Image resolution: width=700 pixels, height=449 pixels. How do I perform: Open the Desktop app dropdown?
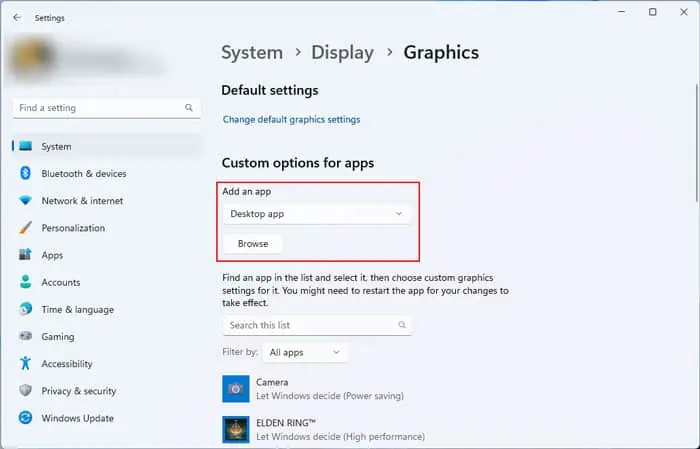317,214
